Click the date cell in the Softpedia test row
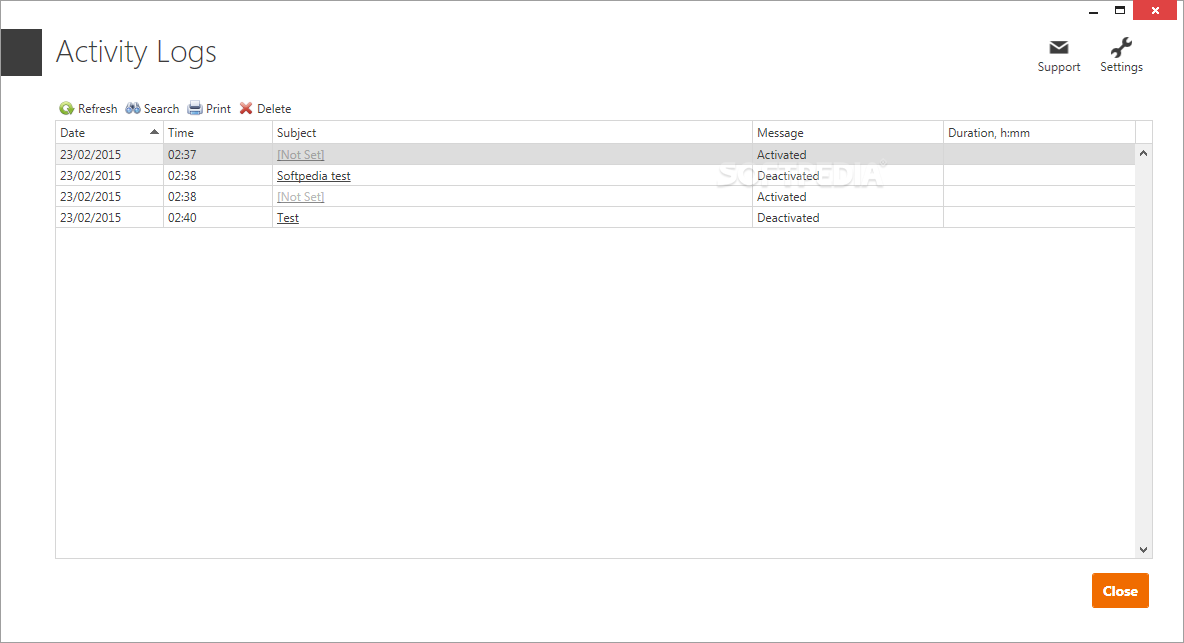Viewport: 1184px width, 643px height. pyautogui.click(x=109, y=176)
